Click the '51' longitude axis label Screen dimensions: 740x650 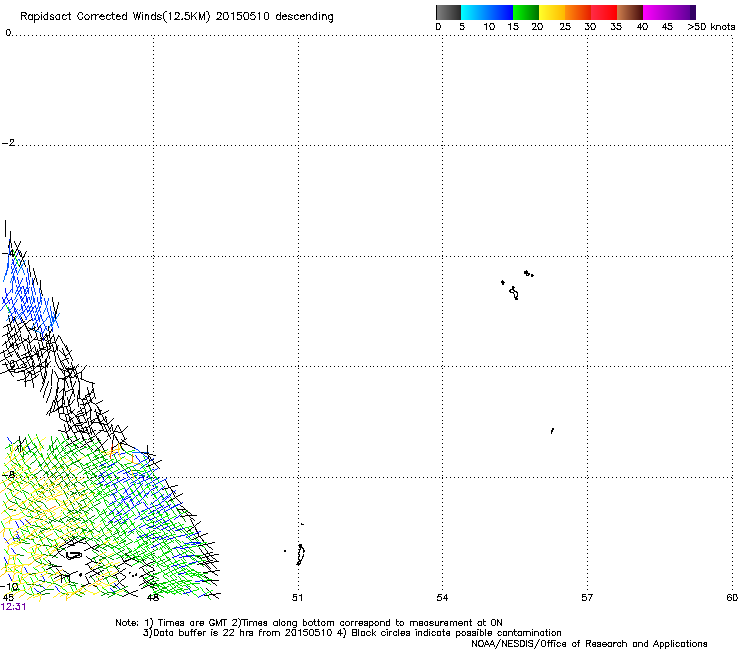click(297, 598)
